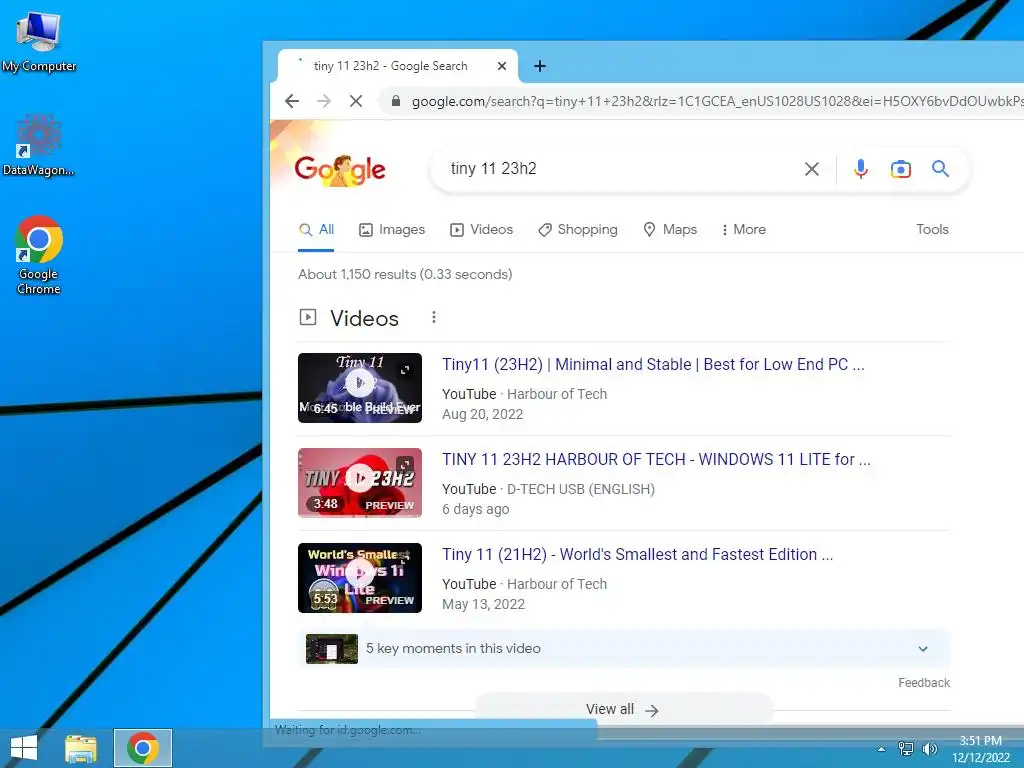Switch to the Videos search tab
Screen dimensions: 1024x768
coord(481,230)
